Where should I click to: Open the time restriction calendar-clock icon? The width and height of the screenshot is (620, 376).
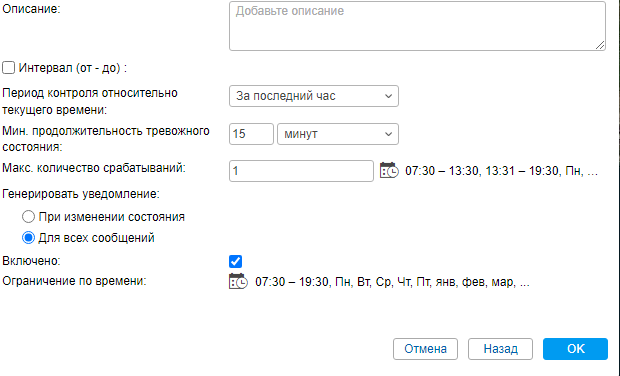coord(238,282)
